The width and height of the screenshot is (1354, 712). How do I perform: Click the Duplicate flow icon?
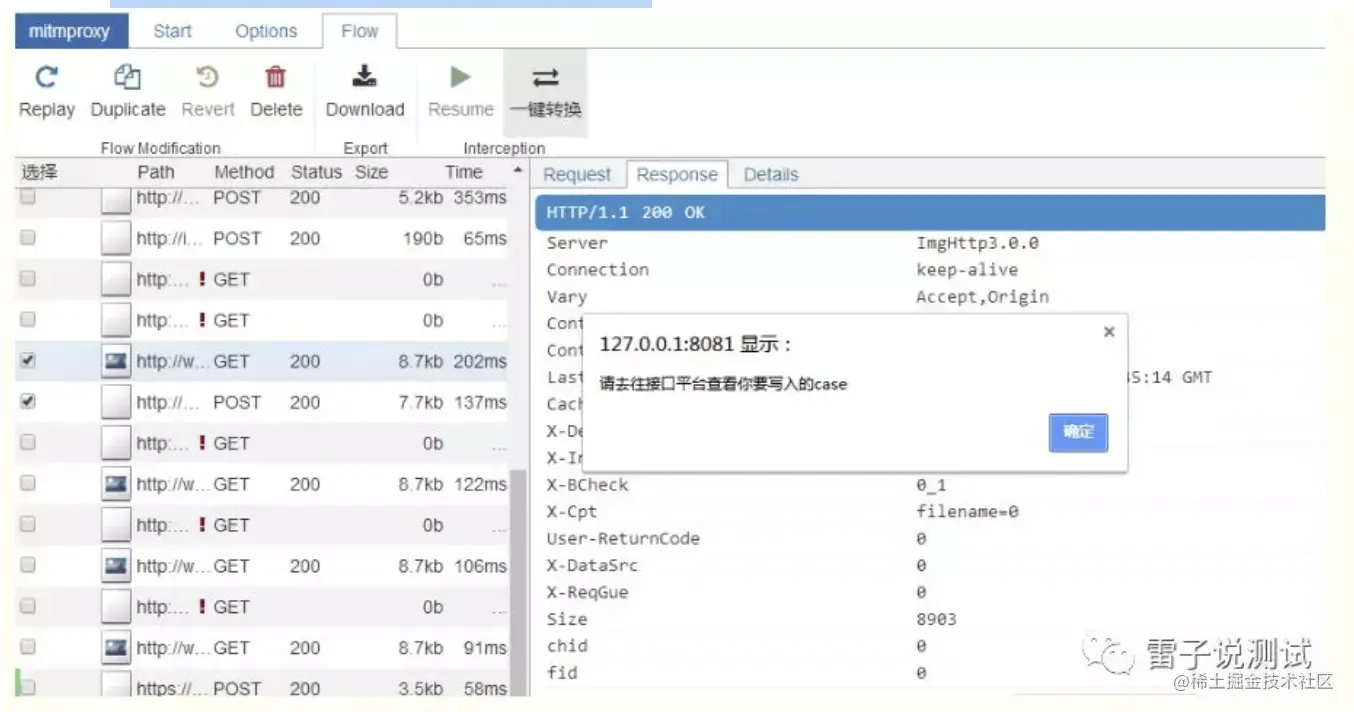click(x=127, y=77)
